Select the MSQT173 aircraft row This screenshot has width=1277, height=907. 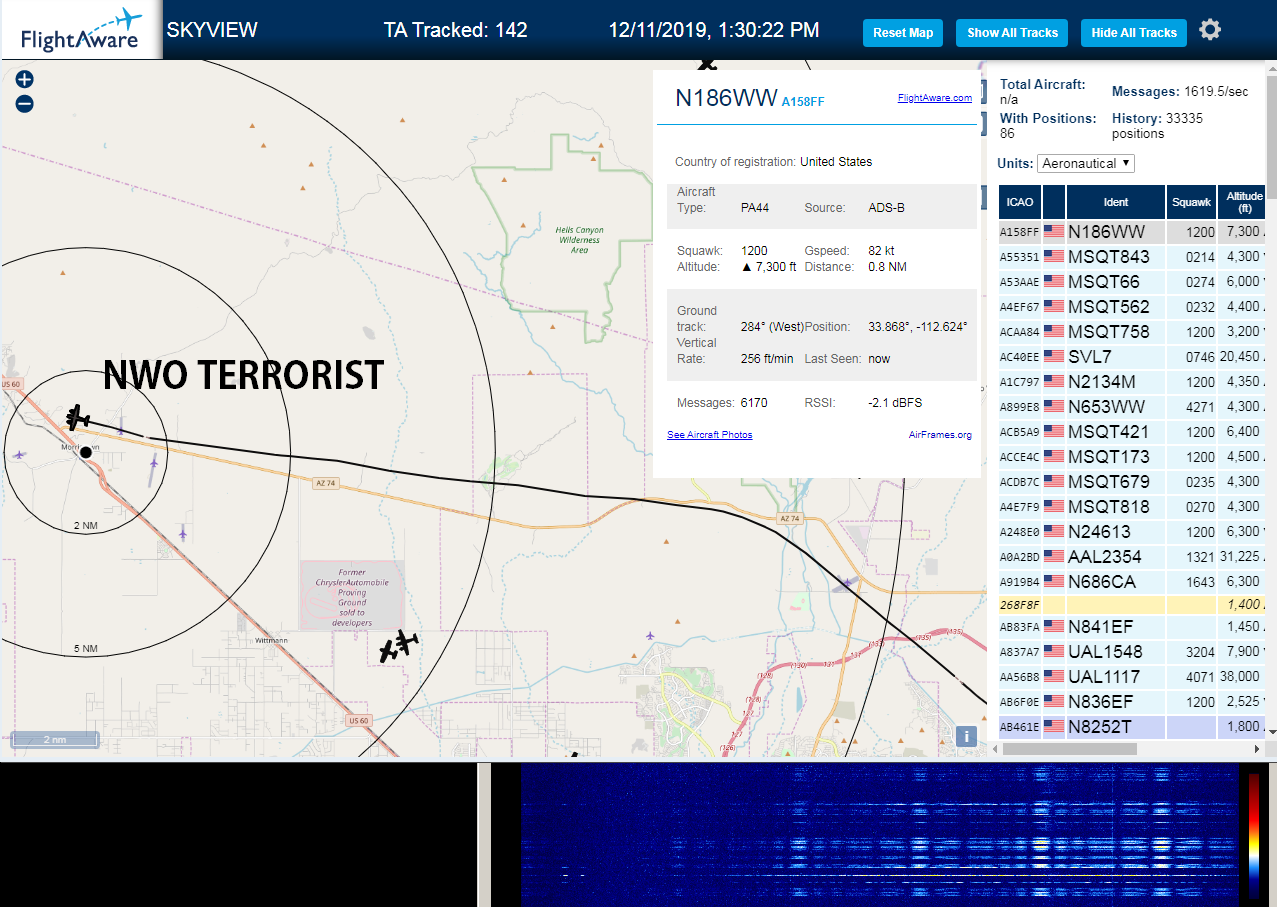[x=1133, y=457]
